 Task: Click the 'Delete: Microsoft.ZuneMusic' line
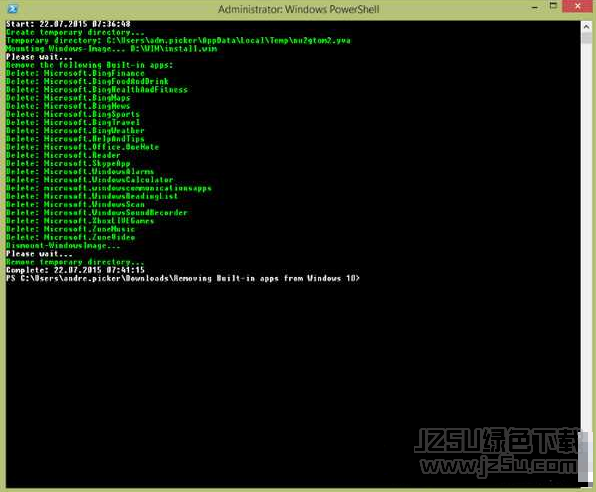coord(70,229)
